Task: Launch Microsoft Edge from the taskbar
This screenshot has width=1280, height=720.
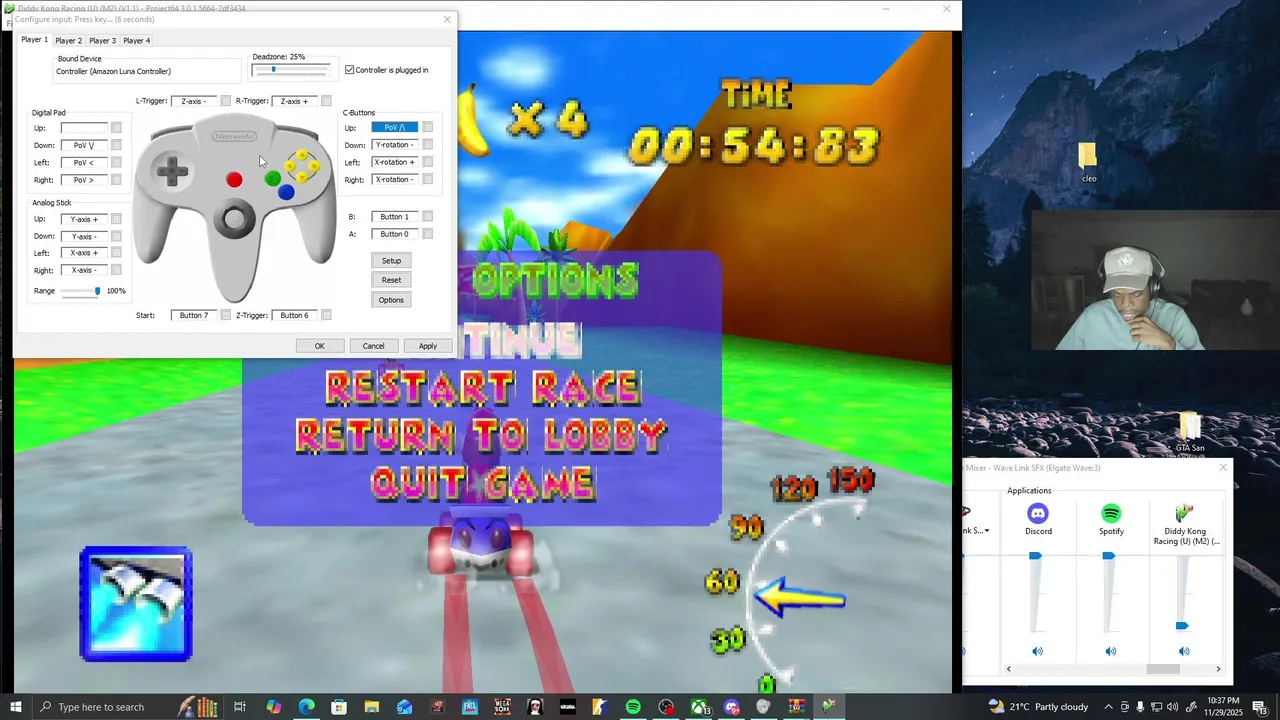Action: [x=306, y=707]
